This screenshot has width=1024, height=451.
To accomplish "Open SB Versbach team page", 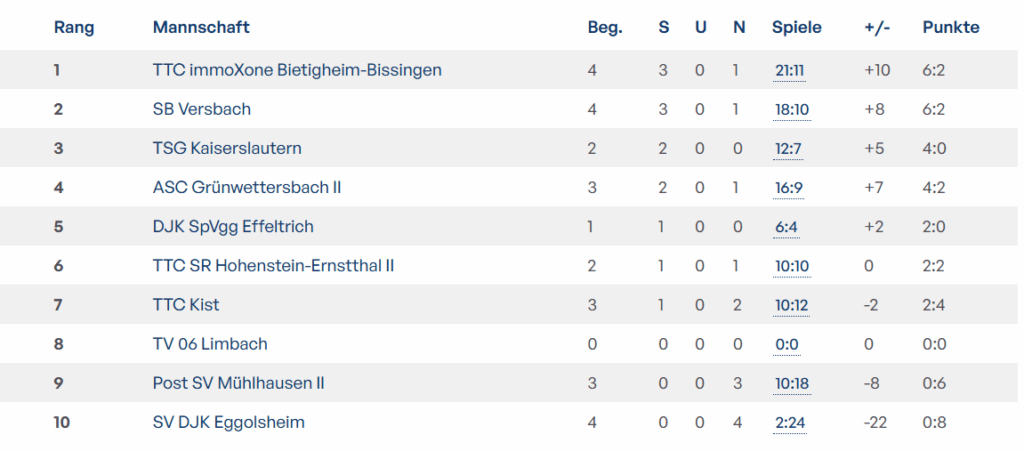I will tap(202, 109).
